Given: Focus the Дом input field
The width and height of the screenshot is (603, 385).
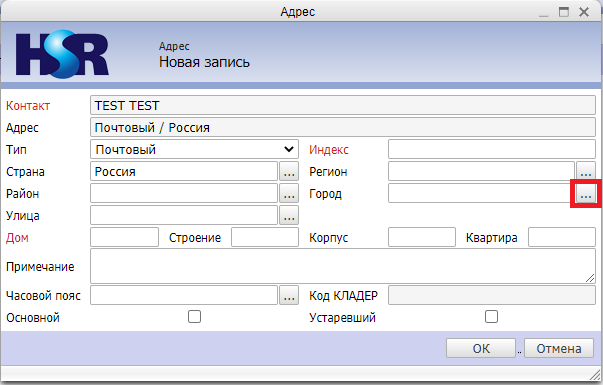Looking at the screenshot, I should [124, 237].
